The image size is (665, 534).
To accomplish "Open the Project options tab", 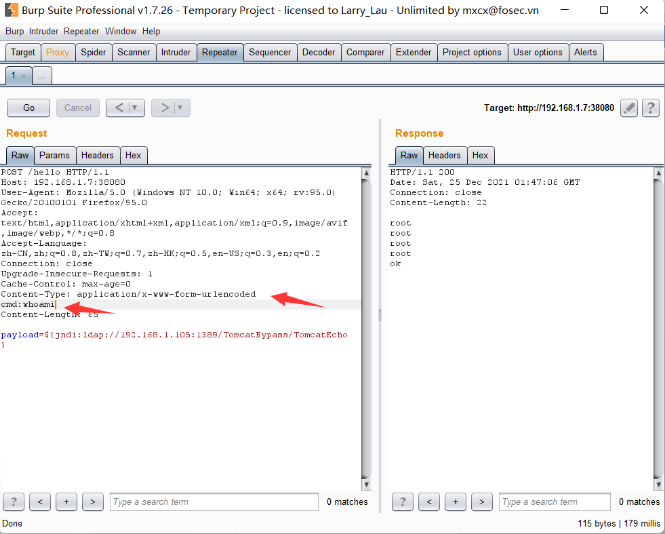I will click(x=472, y=52).
